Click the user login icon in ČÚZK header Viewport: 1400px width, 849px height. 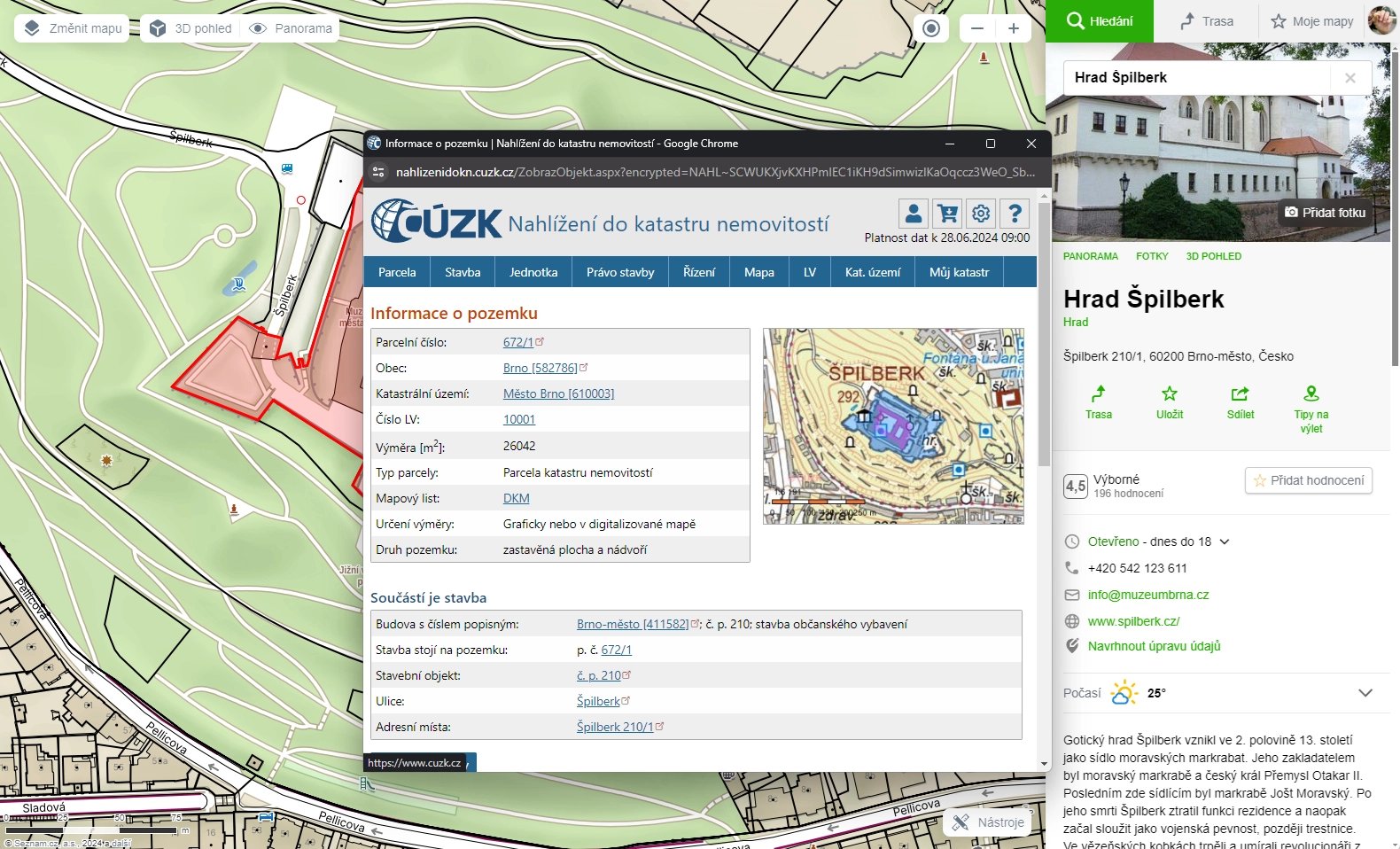click(914, 214)
